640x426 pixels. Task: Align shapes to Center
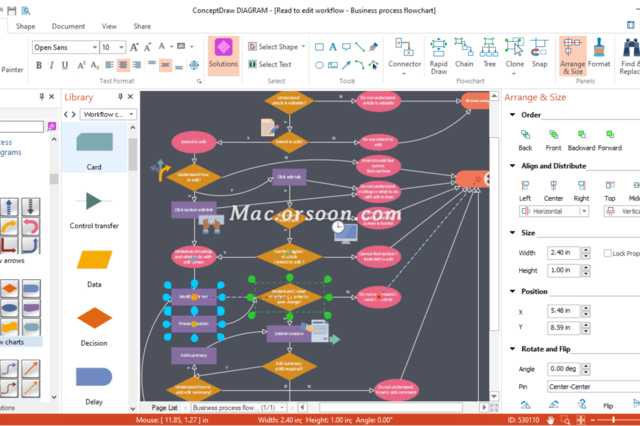(553, 191)
